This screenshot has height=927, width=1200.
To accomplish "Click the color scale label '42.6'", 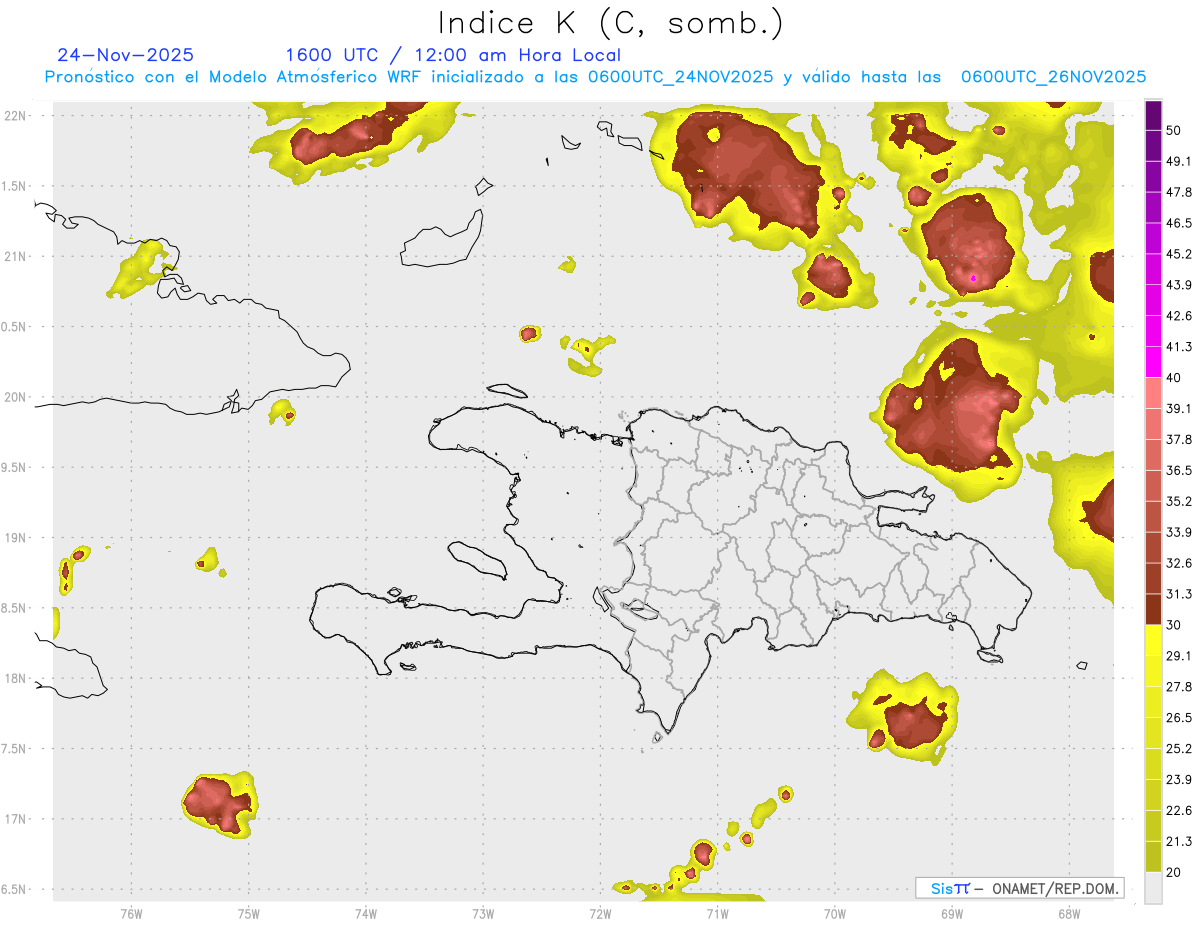I will click(x=1179, y=316).
